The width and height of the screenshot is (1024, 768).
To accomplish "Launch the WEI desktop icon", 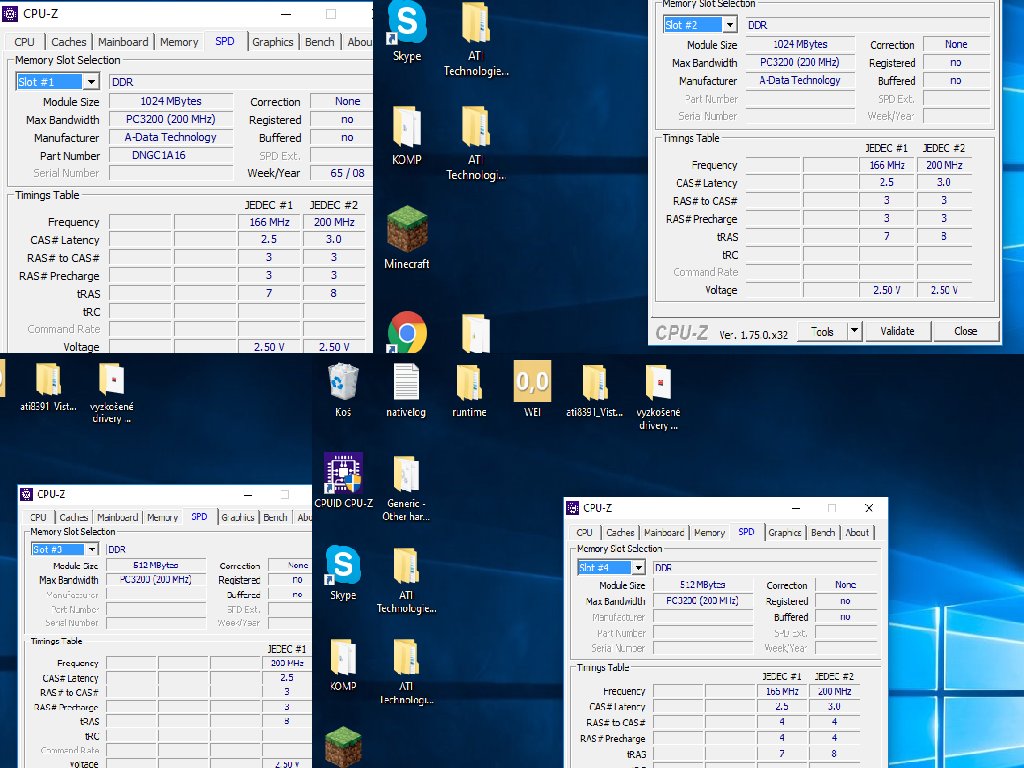I will (x=531, y=382).
